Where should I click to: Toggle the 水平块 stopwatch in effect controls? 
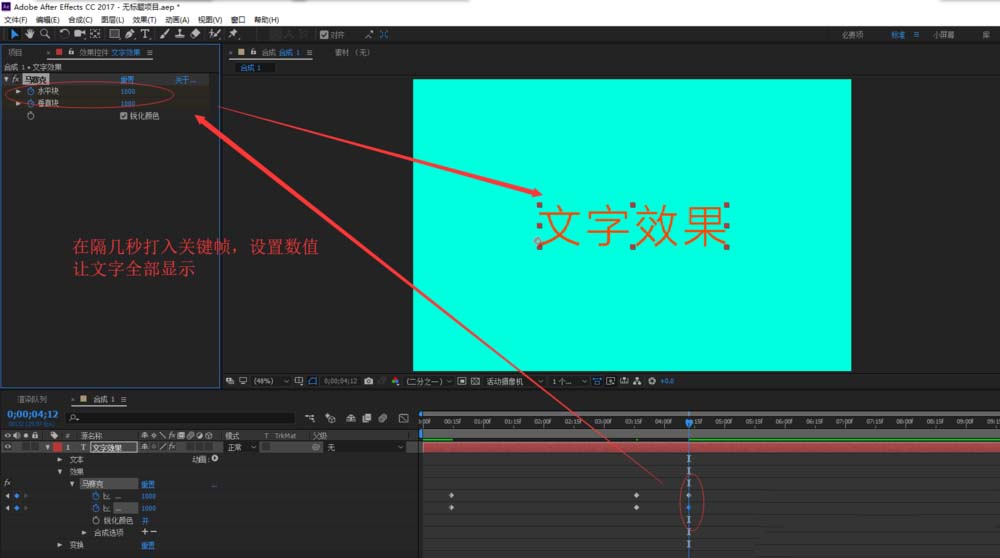(x=31, y=91)
